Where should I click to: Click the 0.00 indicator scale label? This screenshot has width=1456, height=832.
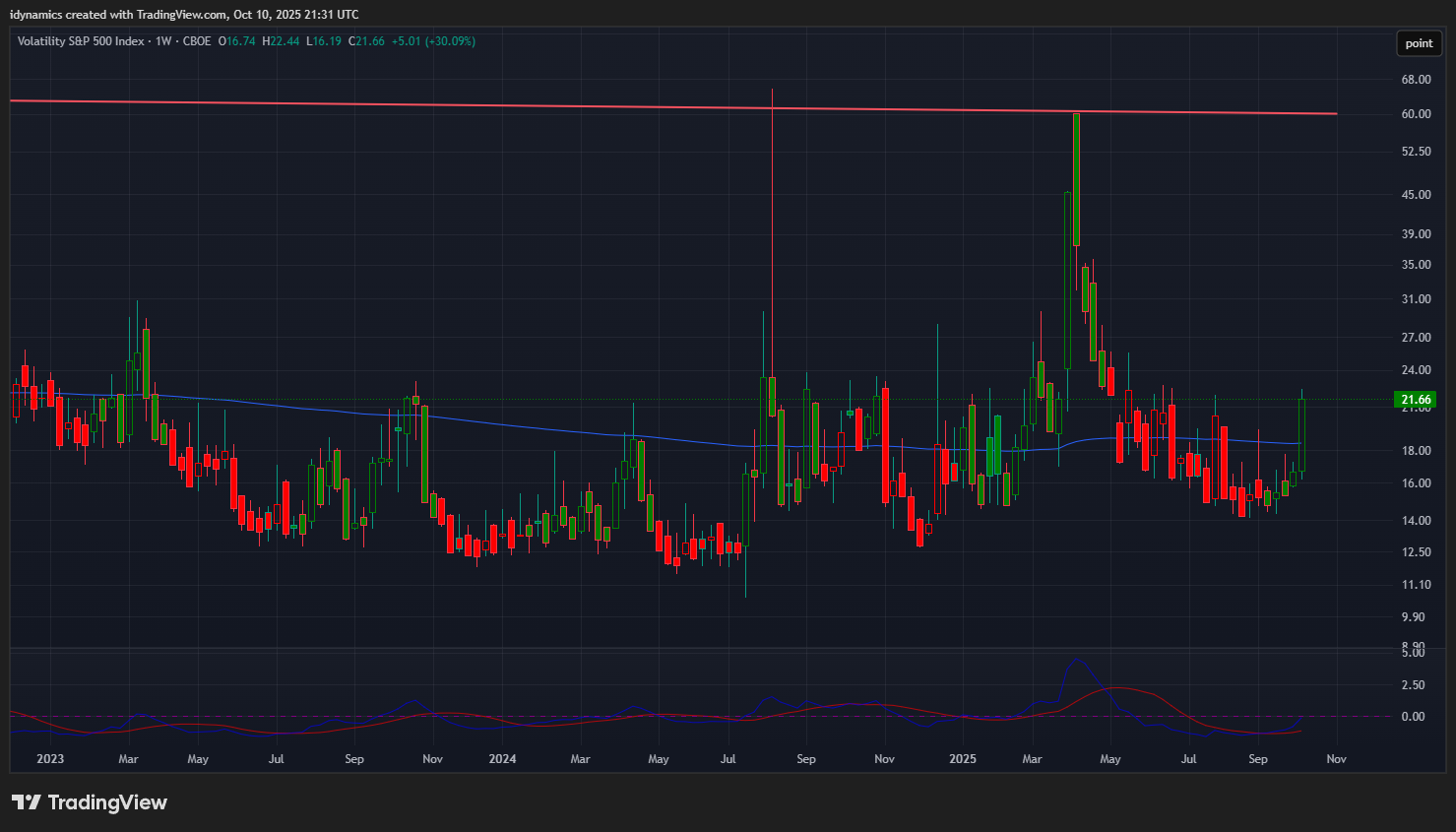tap(1413, 717)
